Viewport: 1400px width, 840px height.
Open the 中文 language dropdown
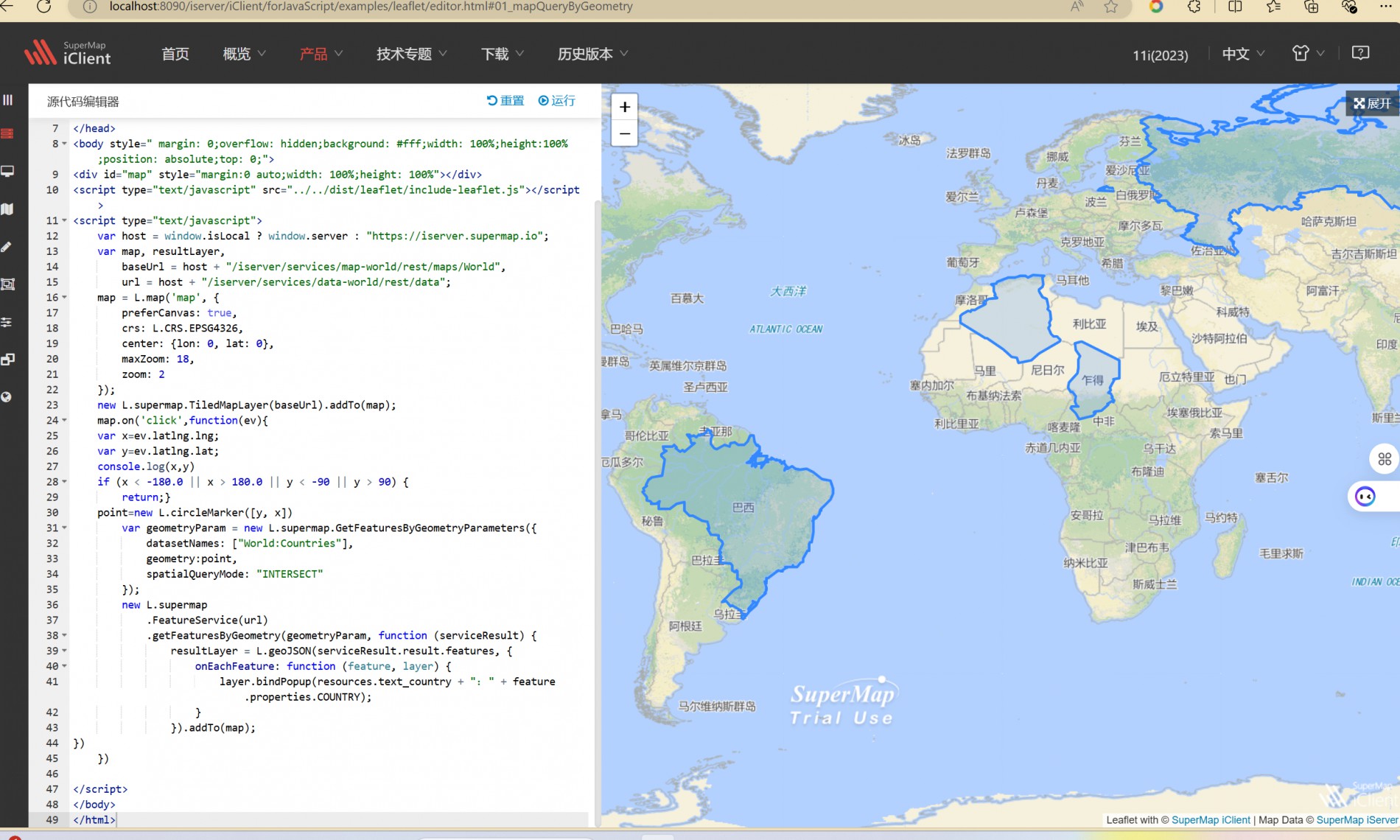click(1242, 54)
